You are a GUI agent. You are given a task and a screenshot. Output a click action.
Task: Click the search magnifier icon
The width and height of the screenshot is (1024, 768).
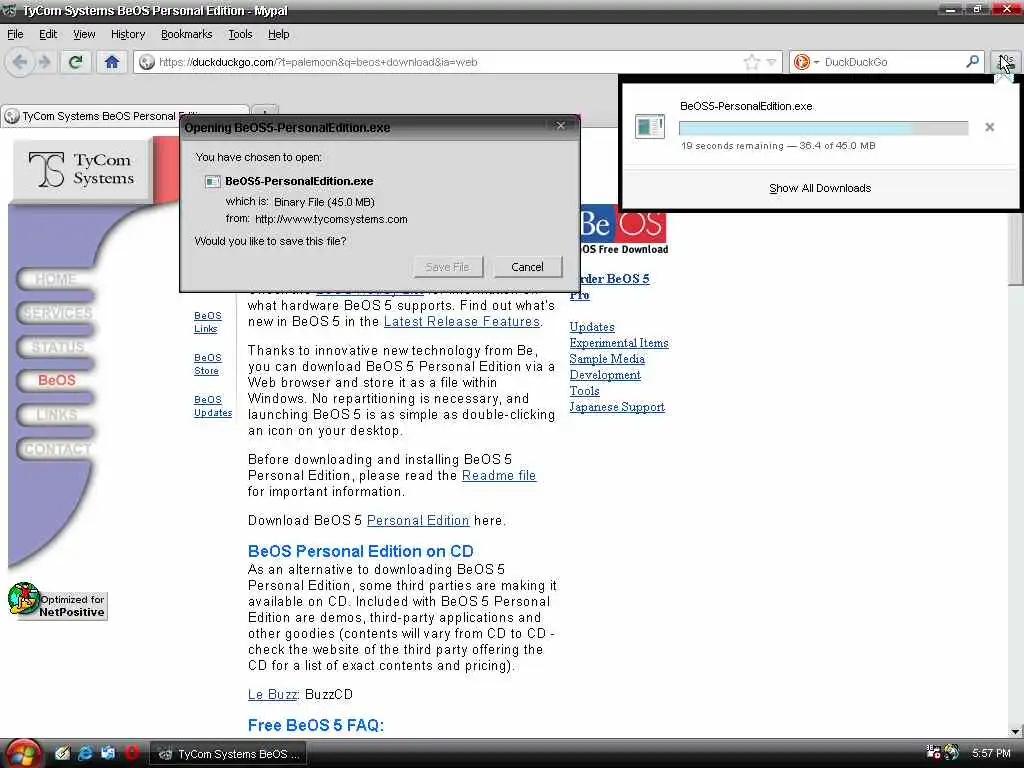pos(972,61)
